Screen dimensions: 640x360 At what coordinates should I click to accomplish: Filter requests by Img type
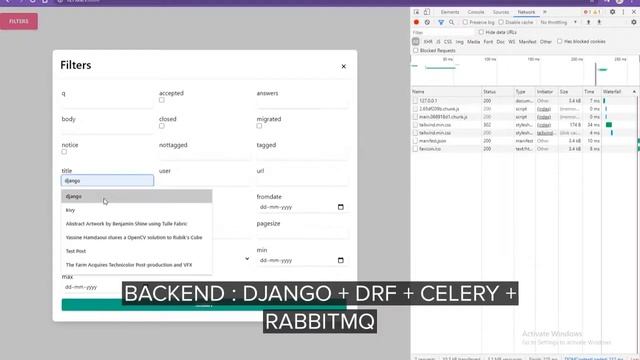coord(460,42)
